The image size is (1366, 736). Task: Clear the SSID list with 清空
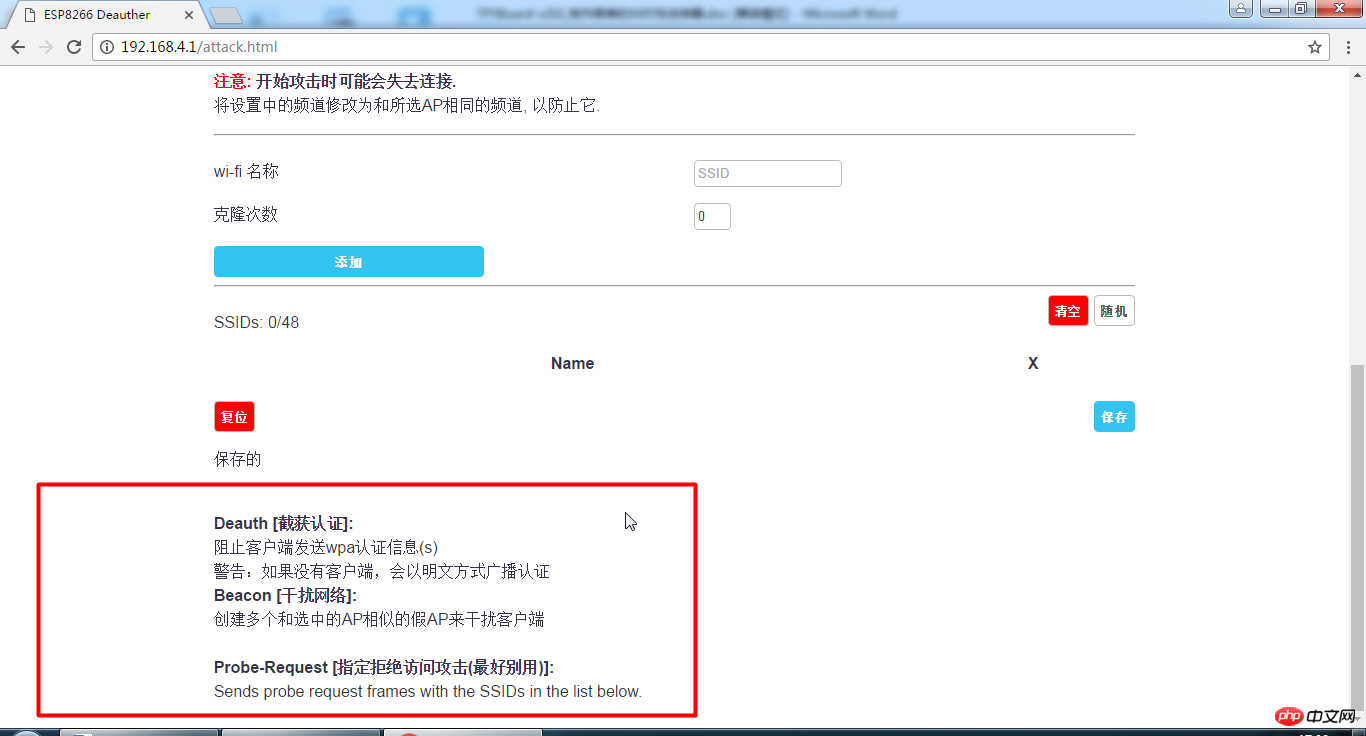pos(1068,311)
